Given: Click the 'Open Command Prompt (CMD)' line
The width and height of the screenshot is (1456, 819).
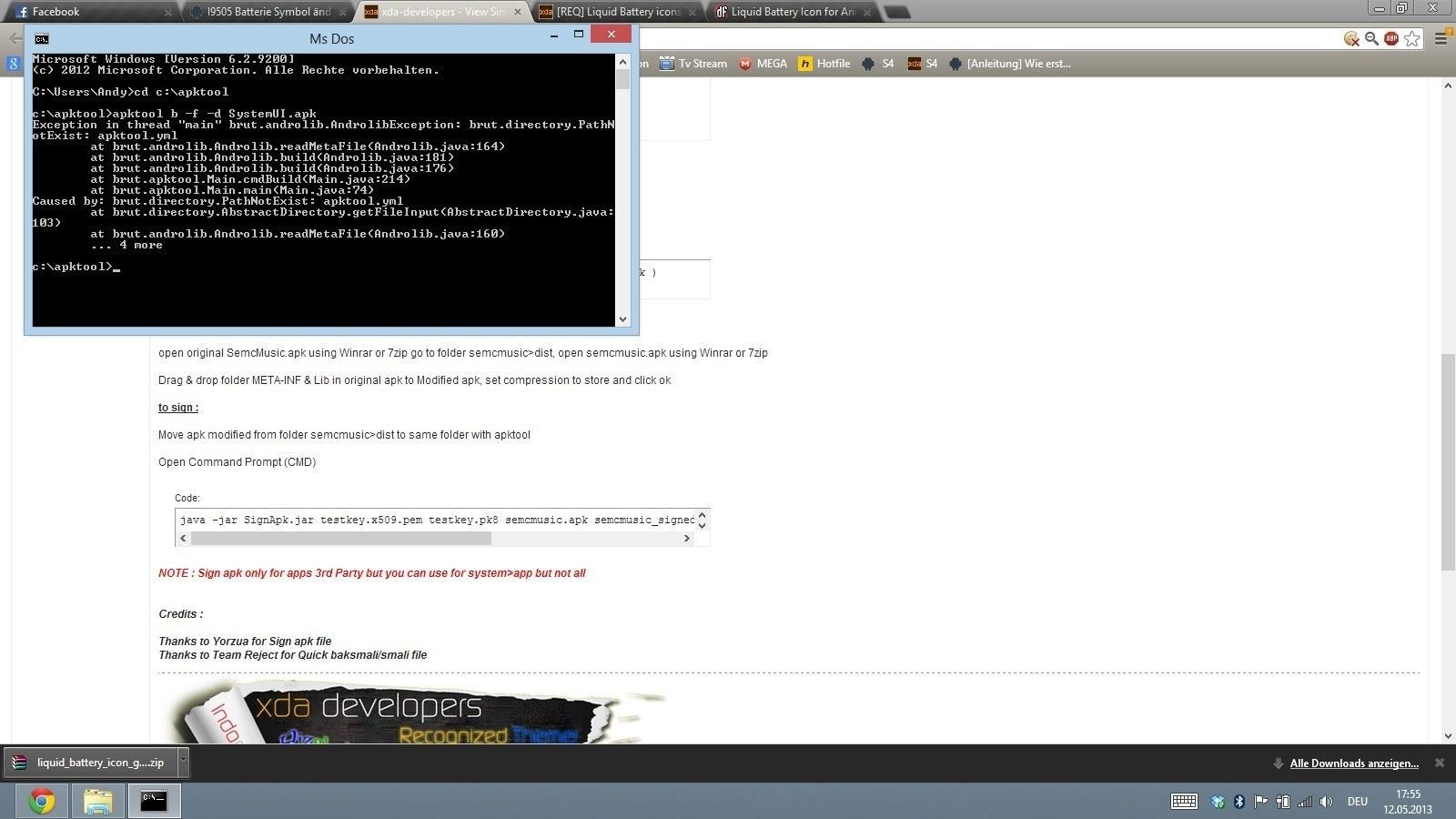Looking at the screenshot, I should 238,462.
